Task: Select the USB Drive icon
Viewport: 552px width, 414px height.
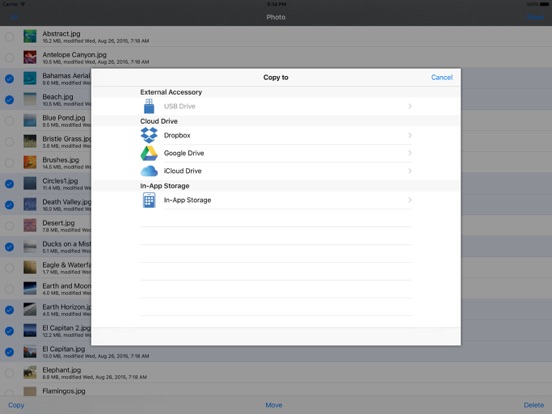Action: [149, 106]
